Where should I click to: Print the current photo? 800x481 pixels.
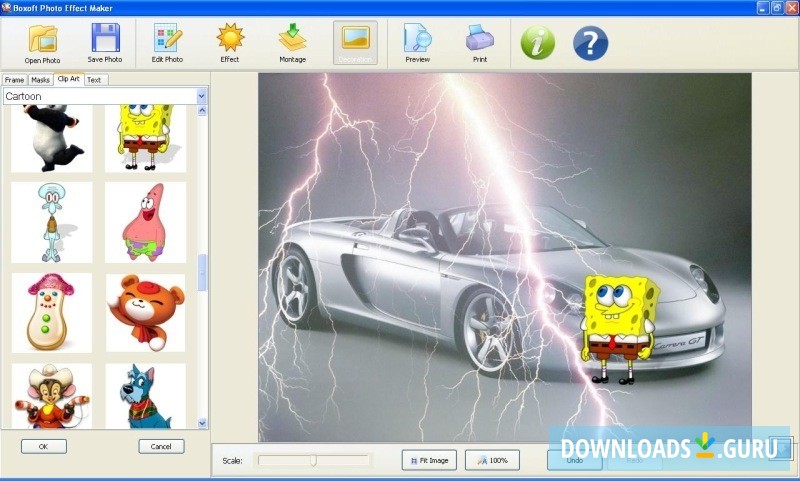pyautogui.click(x=480, y=43)
